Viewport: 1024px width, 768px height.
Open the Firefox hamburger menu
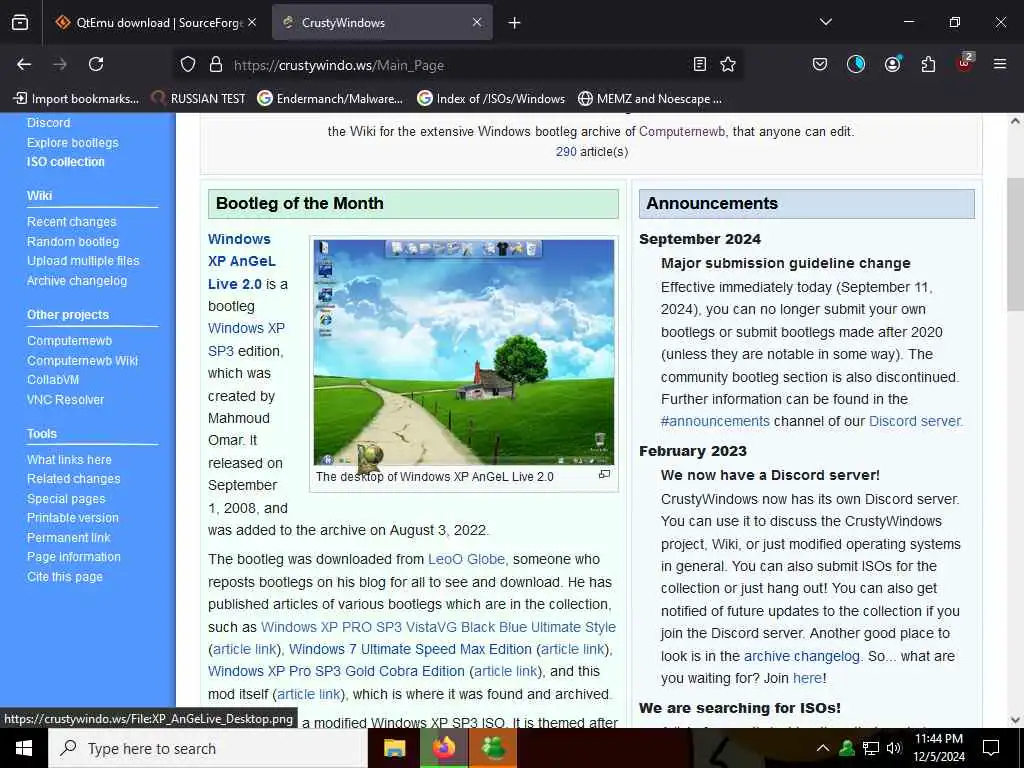coord(1000,64)
